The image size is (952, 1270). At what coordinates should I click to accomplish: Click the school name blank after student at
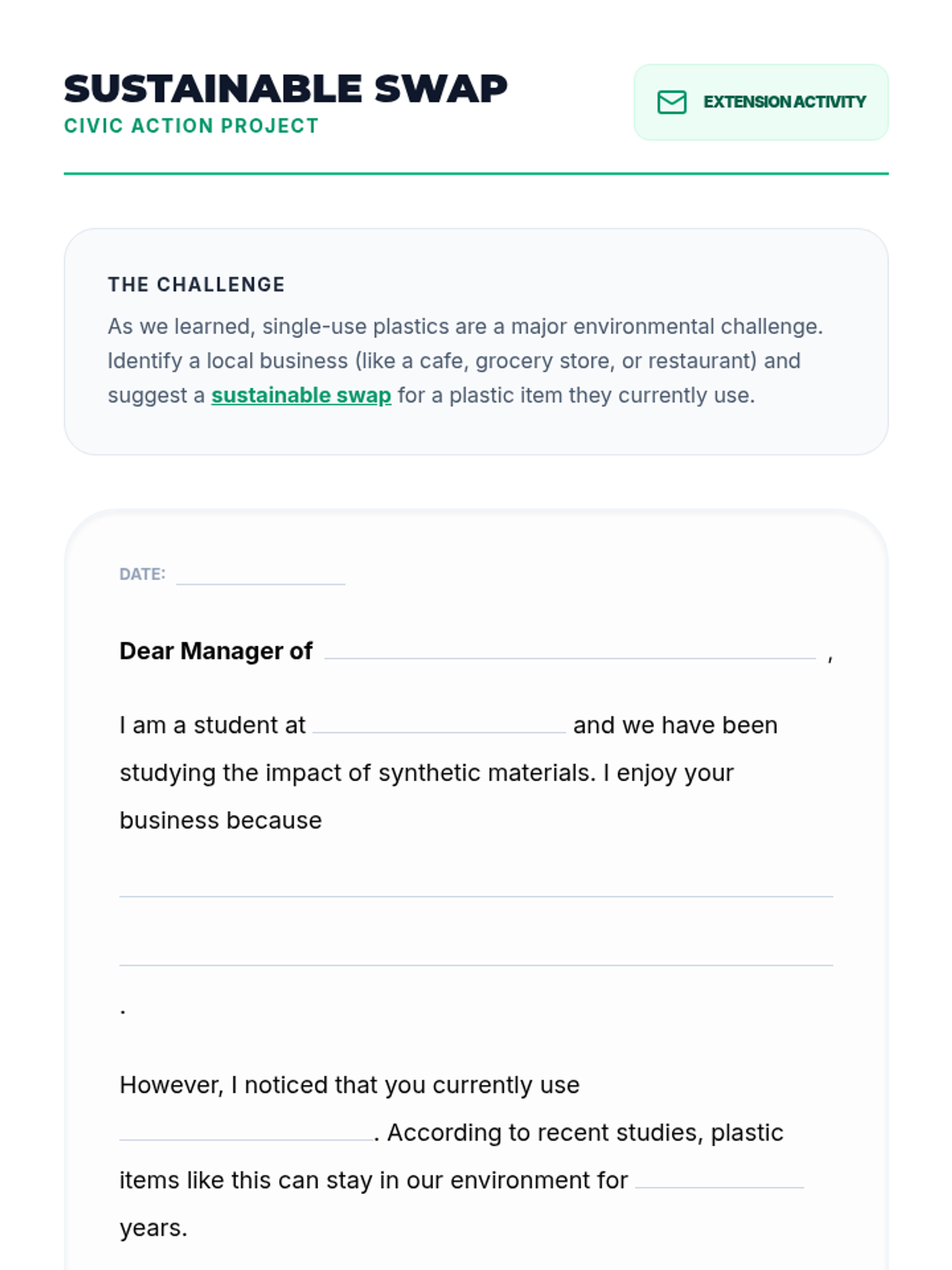[x=439, y=723]
